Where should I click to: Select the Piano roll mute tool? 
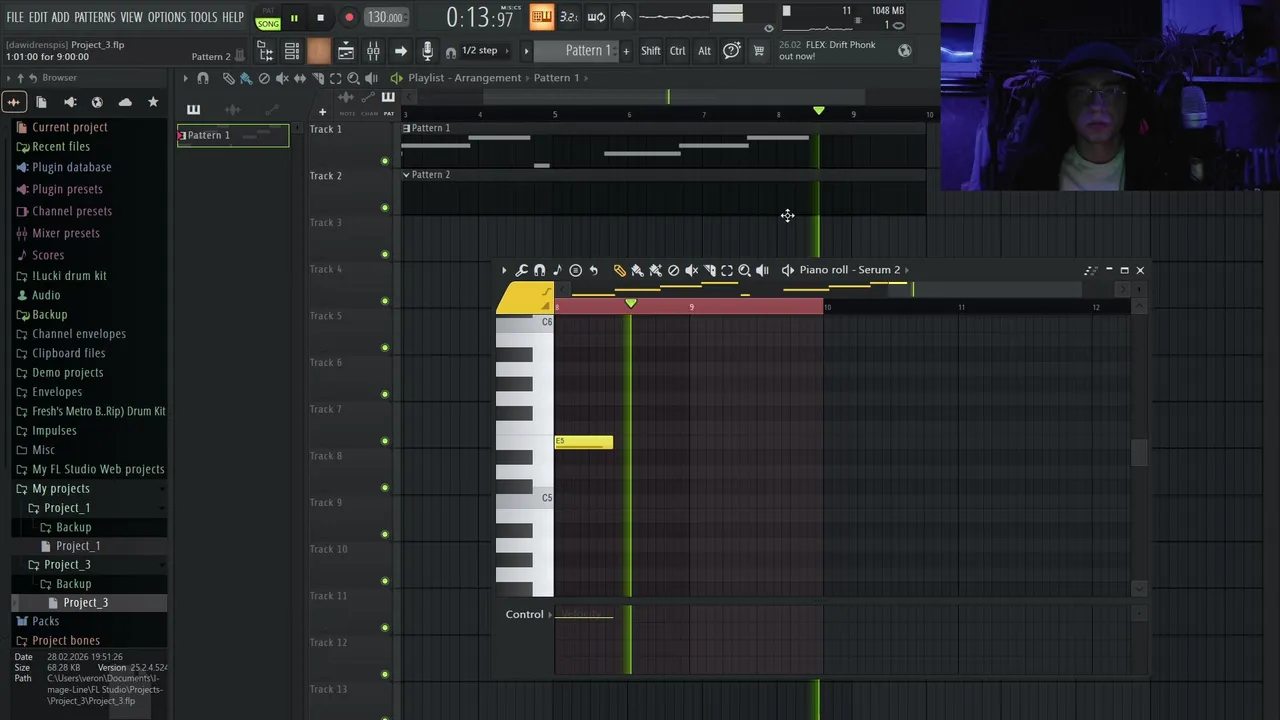(691, 270)
